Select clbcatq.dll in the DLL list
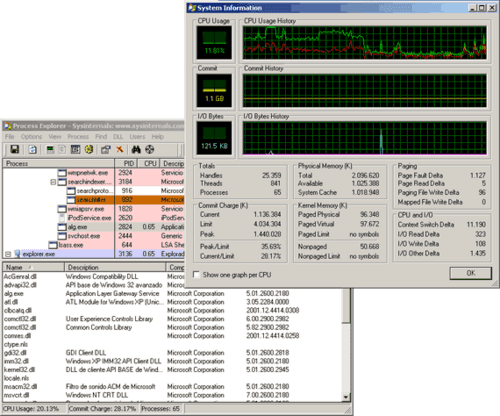Screen dimensions: 500x416 [18, 310]
